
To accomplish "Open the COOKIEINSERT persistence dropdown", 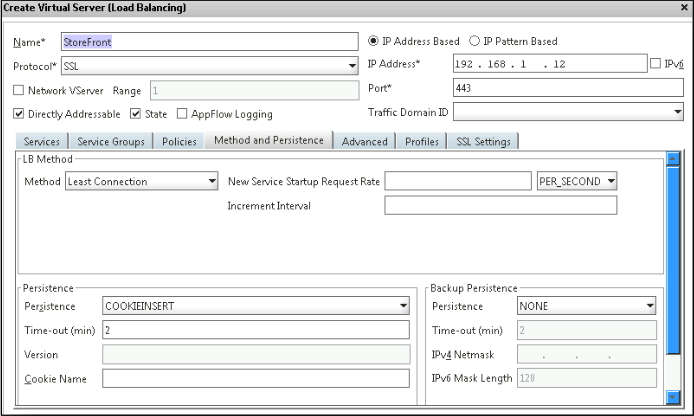I will click(x=403, y=306).
